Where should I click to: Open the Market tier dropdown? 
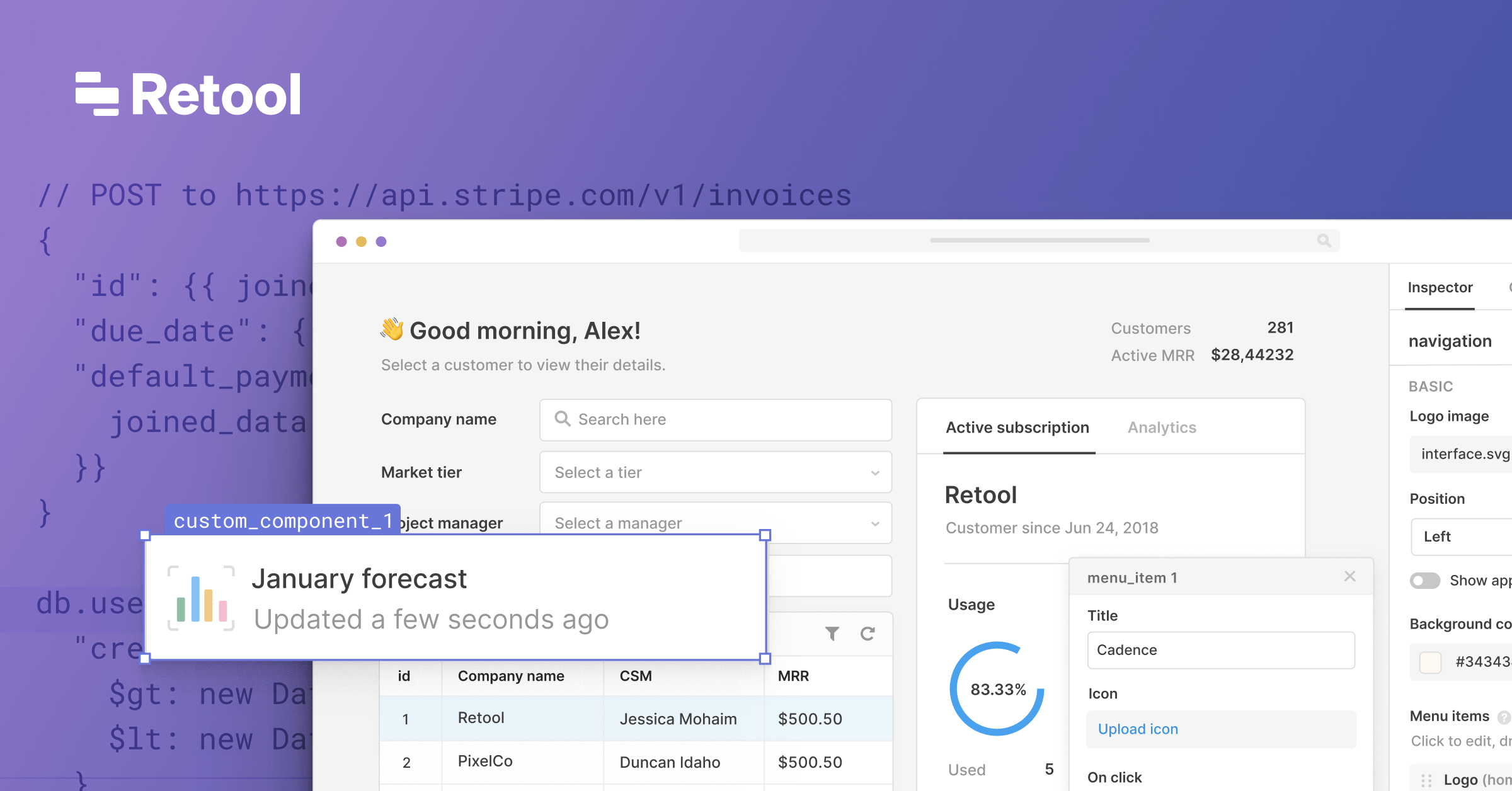[716, 472]
